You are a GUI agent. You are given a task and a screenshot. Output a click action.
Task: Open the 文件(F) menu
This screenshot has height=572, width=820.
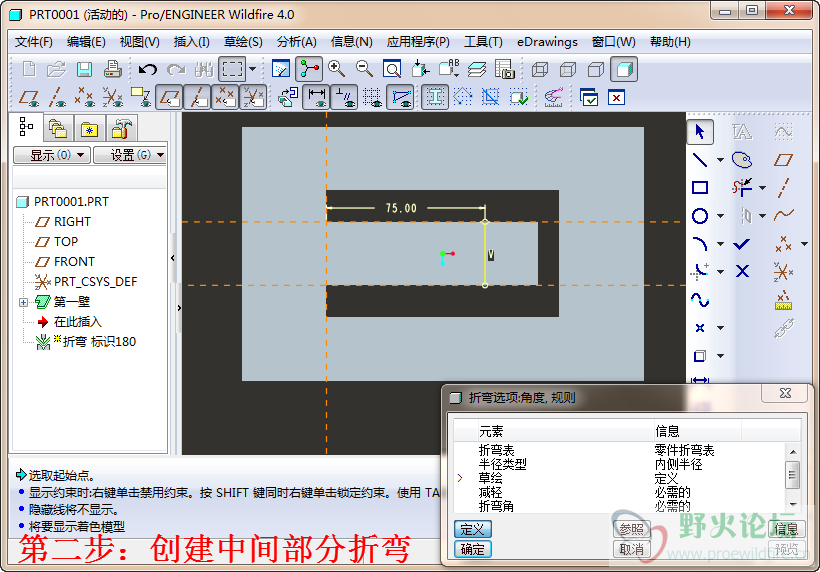(33, 42)
